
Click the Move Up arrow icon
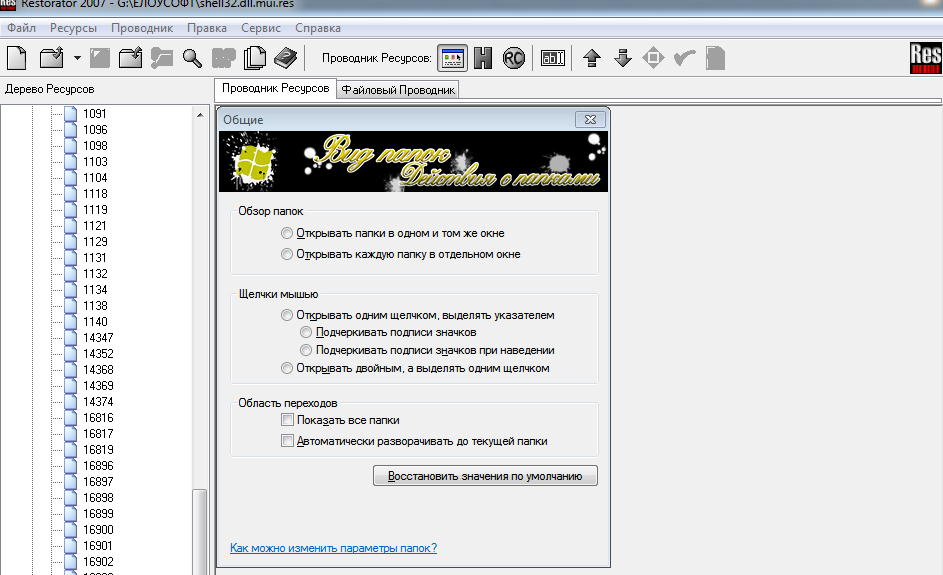[592, 58]
